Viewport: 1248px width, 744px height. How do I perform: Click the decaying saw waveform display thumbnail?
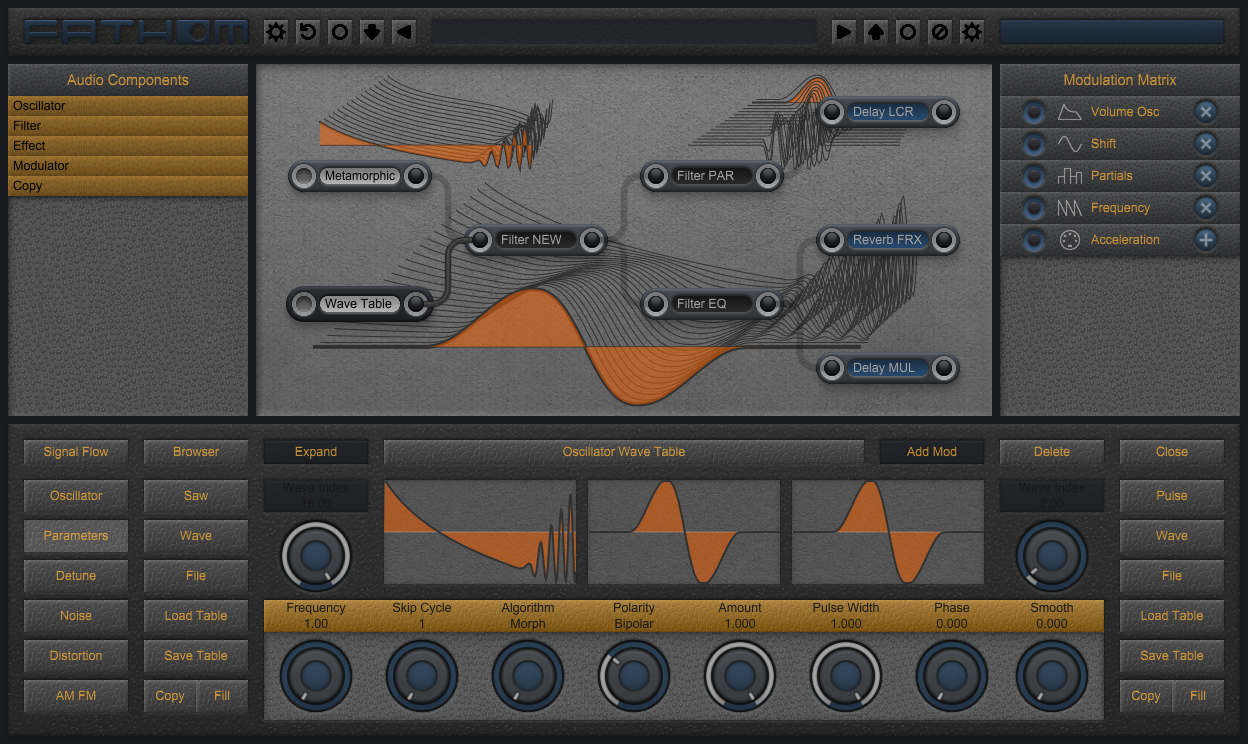(x=480, y=532)
